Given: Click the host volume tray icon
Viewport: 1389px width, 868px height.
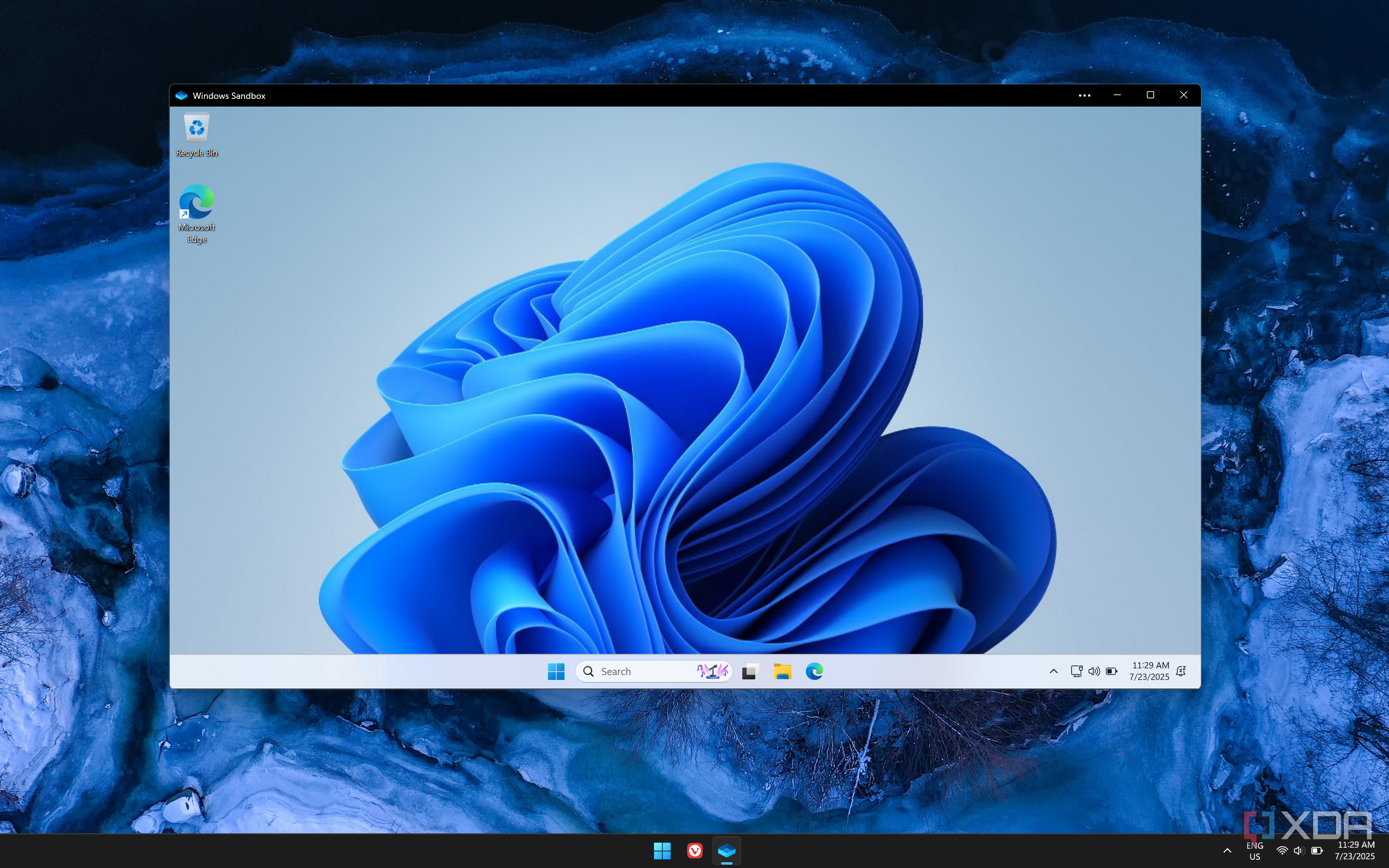Looking at the screenshot, I should point(1299,851).
